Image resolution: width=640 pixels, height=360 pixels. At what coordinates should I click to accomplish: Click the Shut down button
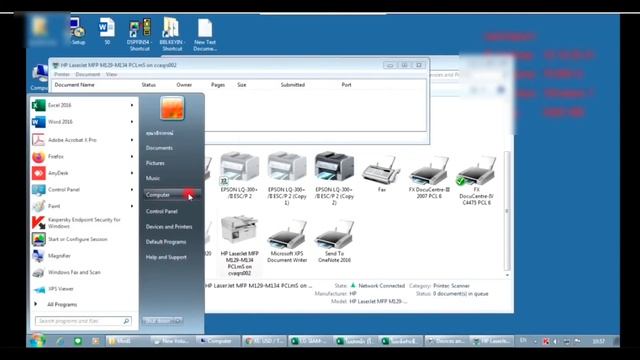coord(158,321)
